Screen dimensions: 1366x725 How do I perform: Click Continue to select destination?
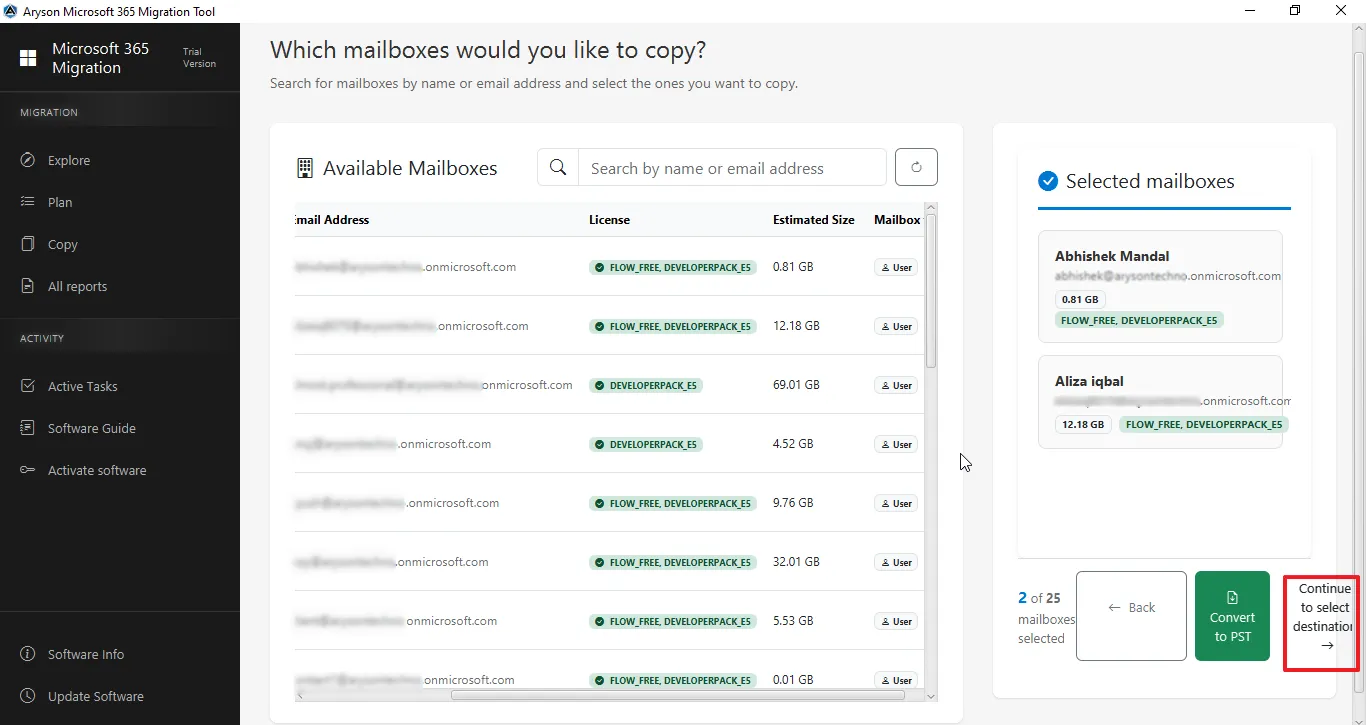[x=1322, y=616]
